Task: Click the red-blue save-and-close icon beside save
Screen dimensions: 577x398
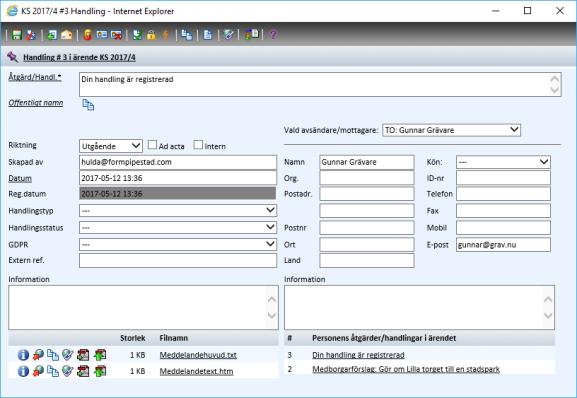Action: [31, 35]
